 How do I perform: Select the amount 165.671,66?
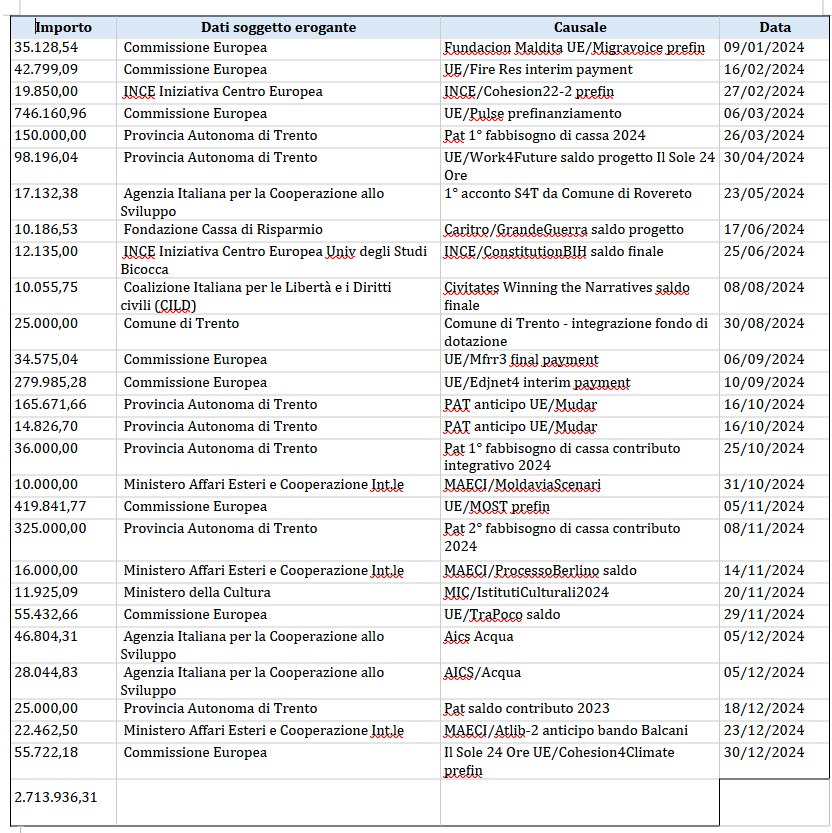pyautogui.click(x=50, y=404)
